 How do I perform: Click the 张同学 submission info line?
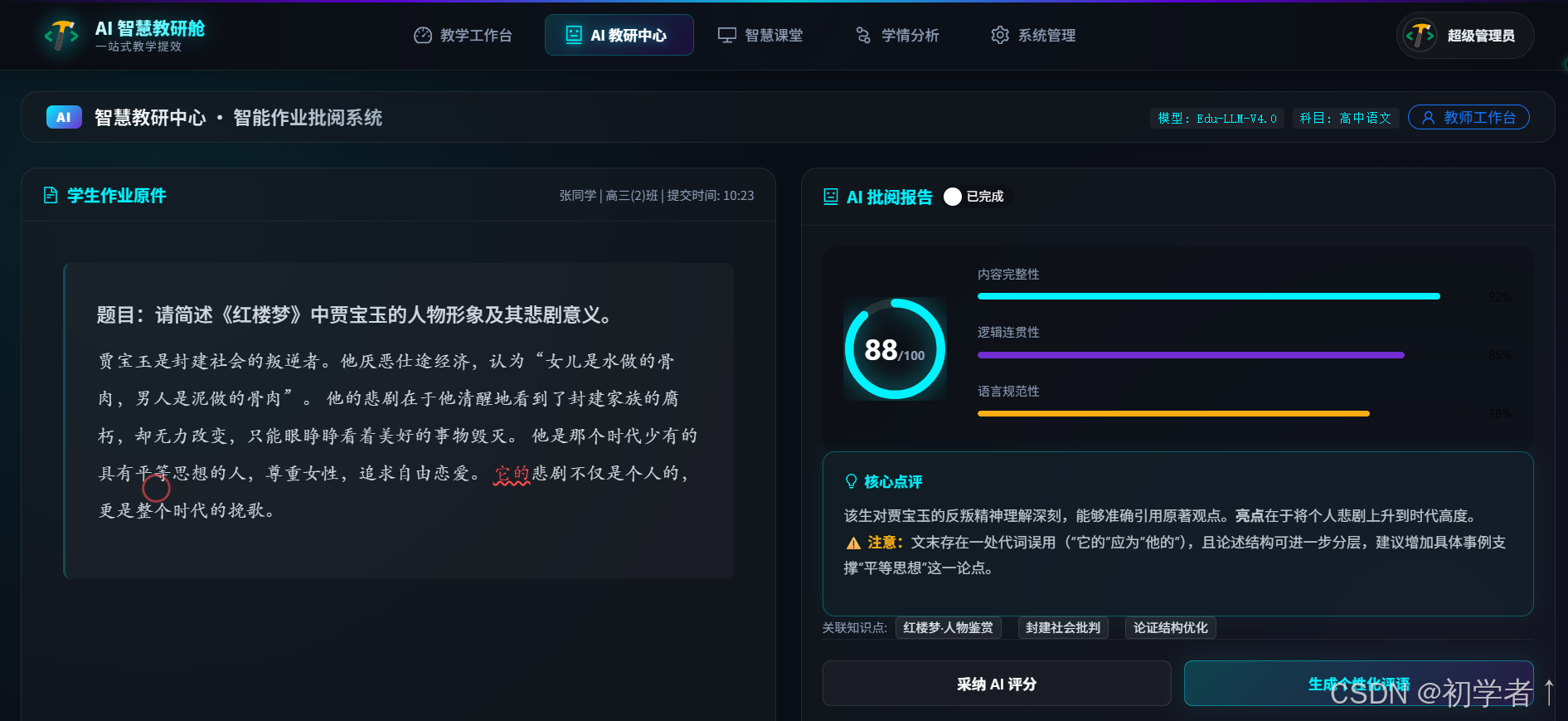(657, 196)
